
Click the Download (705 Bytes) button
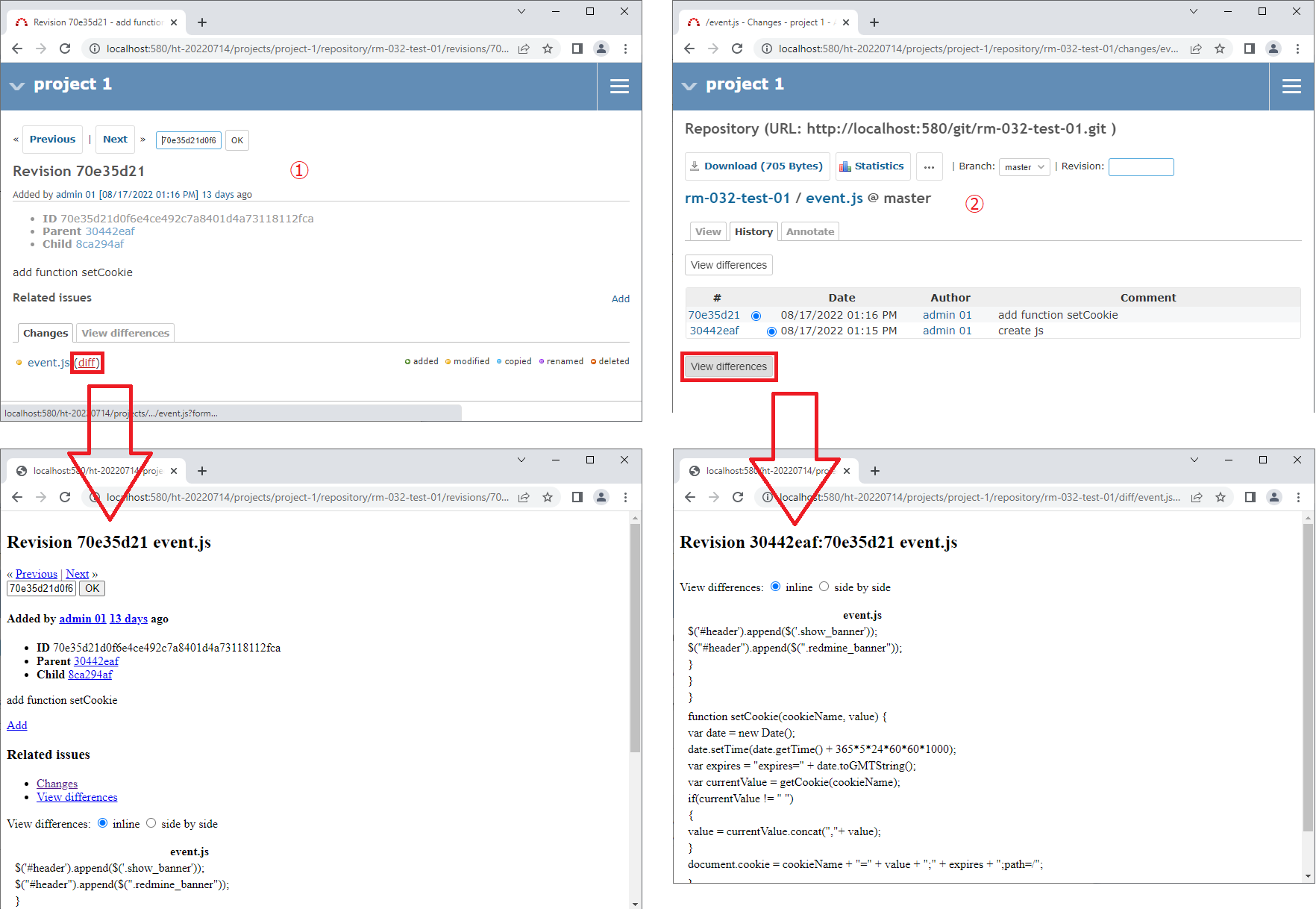(x=756, y=166)
